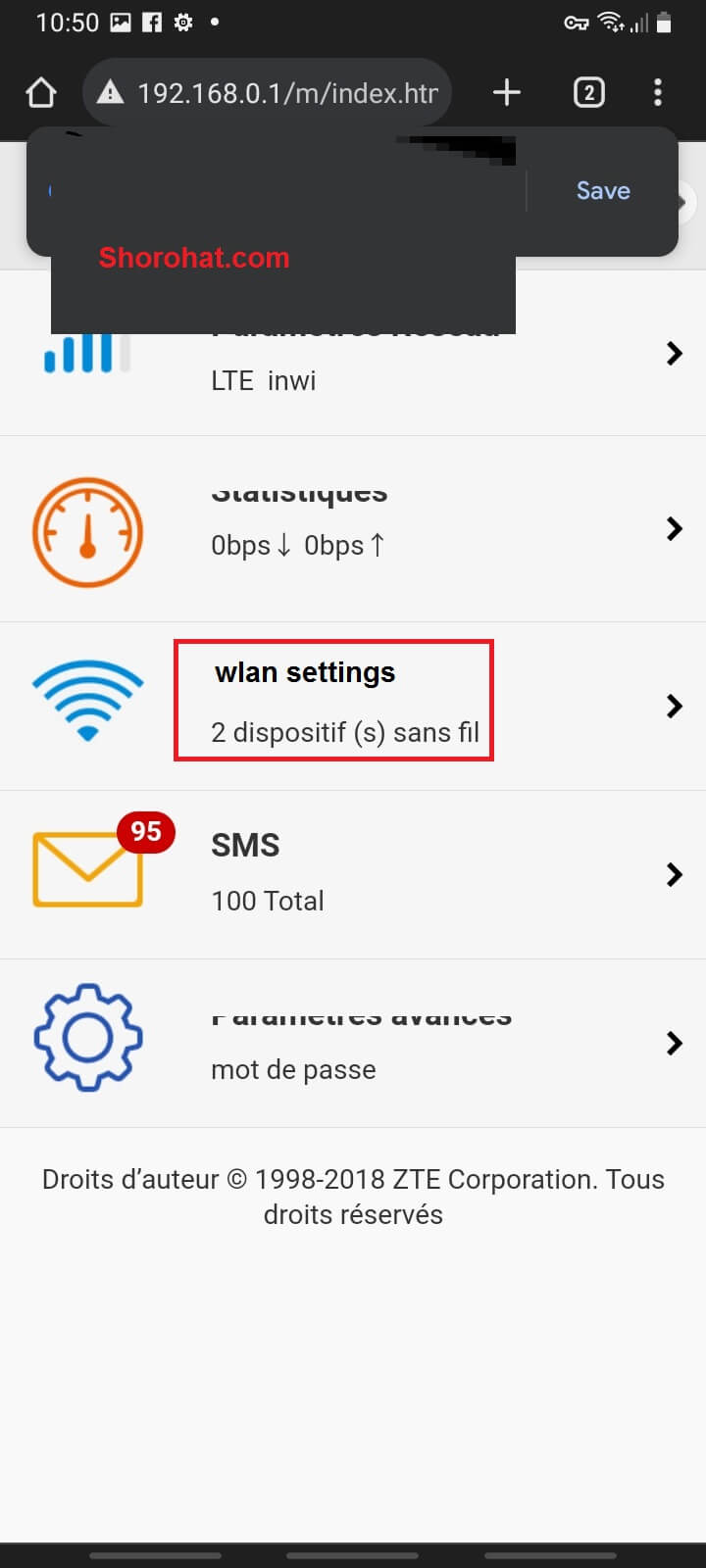Open a new tab with plus icon
Screen dimensions: 706x1568
[506, 93]
